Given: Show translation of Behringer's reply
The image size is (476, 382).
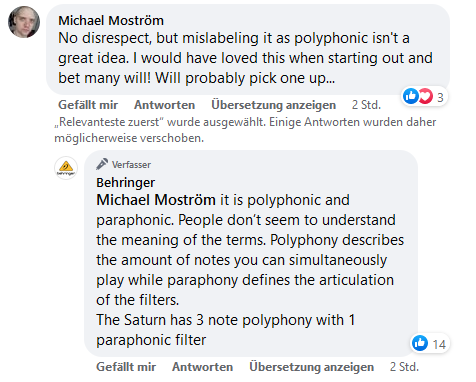Looking at the screenshot, I should pyautogui.click(x=311, y=367).
